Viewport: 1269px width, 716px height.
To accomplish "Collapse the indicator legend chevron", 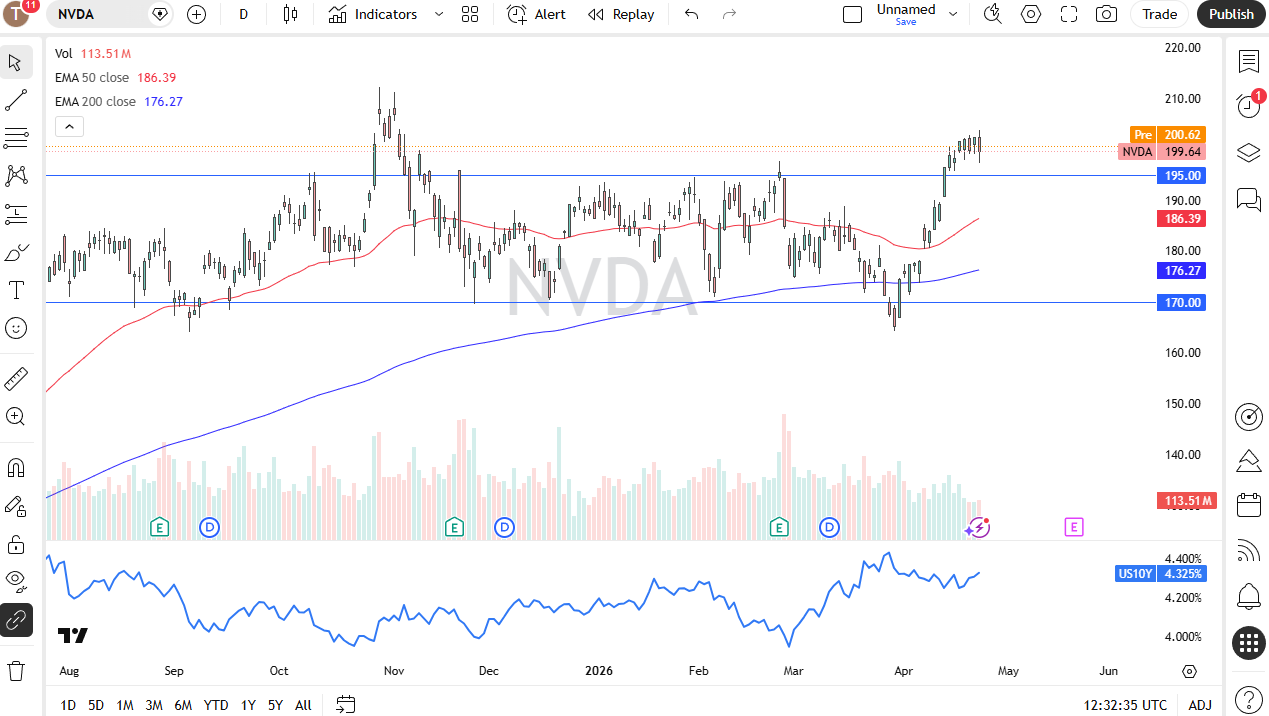I will coord(69,126).
